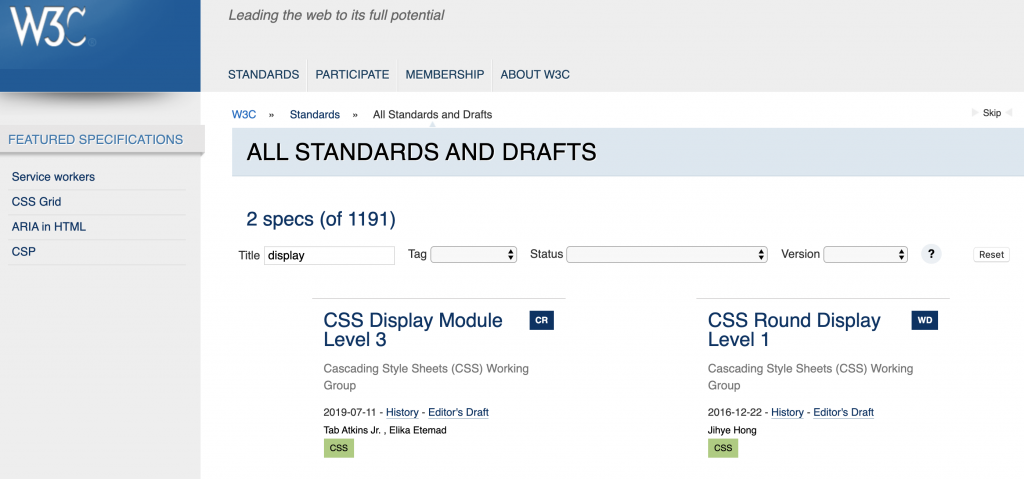Click the Skip link

991,113
